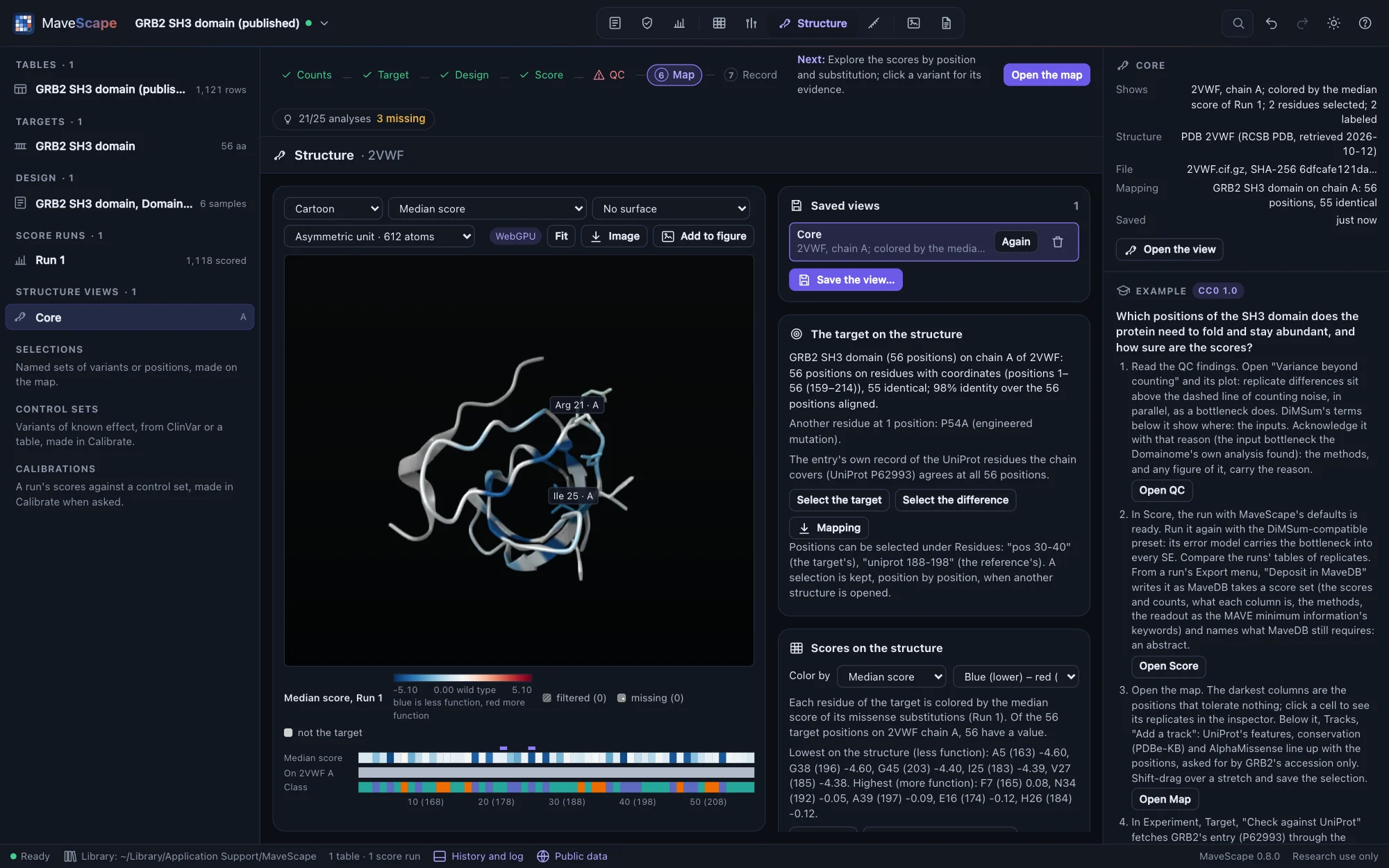The width and height of the screenshot is (1389, 868).
Task: Click the redo arrow icon
Action: [1302, 23]
